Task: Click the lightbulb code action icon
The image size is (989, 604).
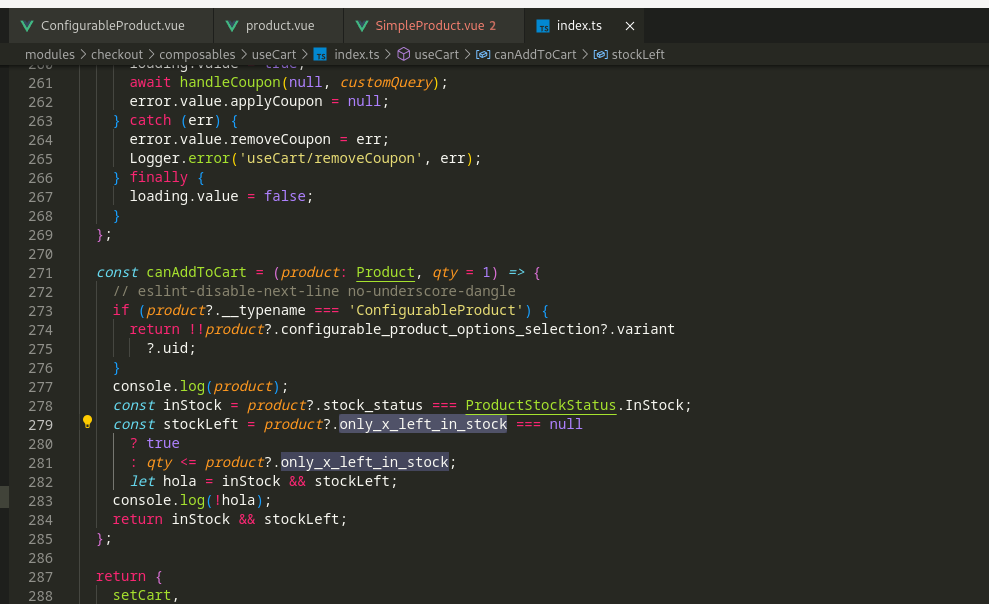Action: pos(87,423)
